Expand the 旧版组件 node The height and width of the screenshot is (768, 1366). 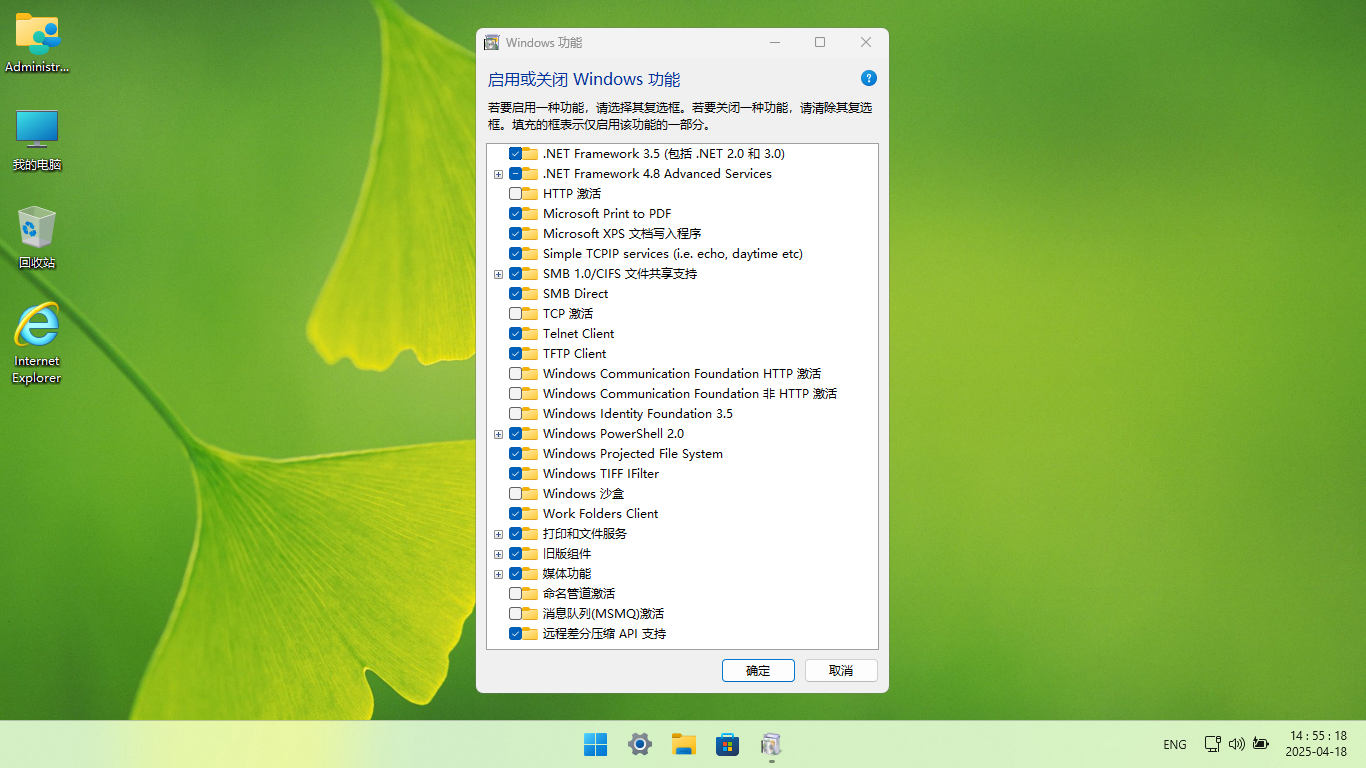(498, 554)
